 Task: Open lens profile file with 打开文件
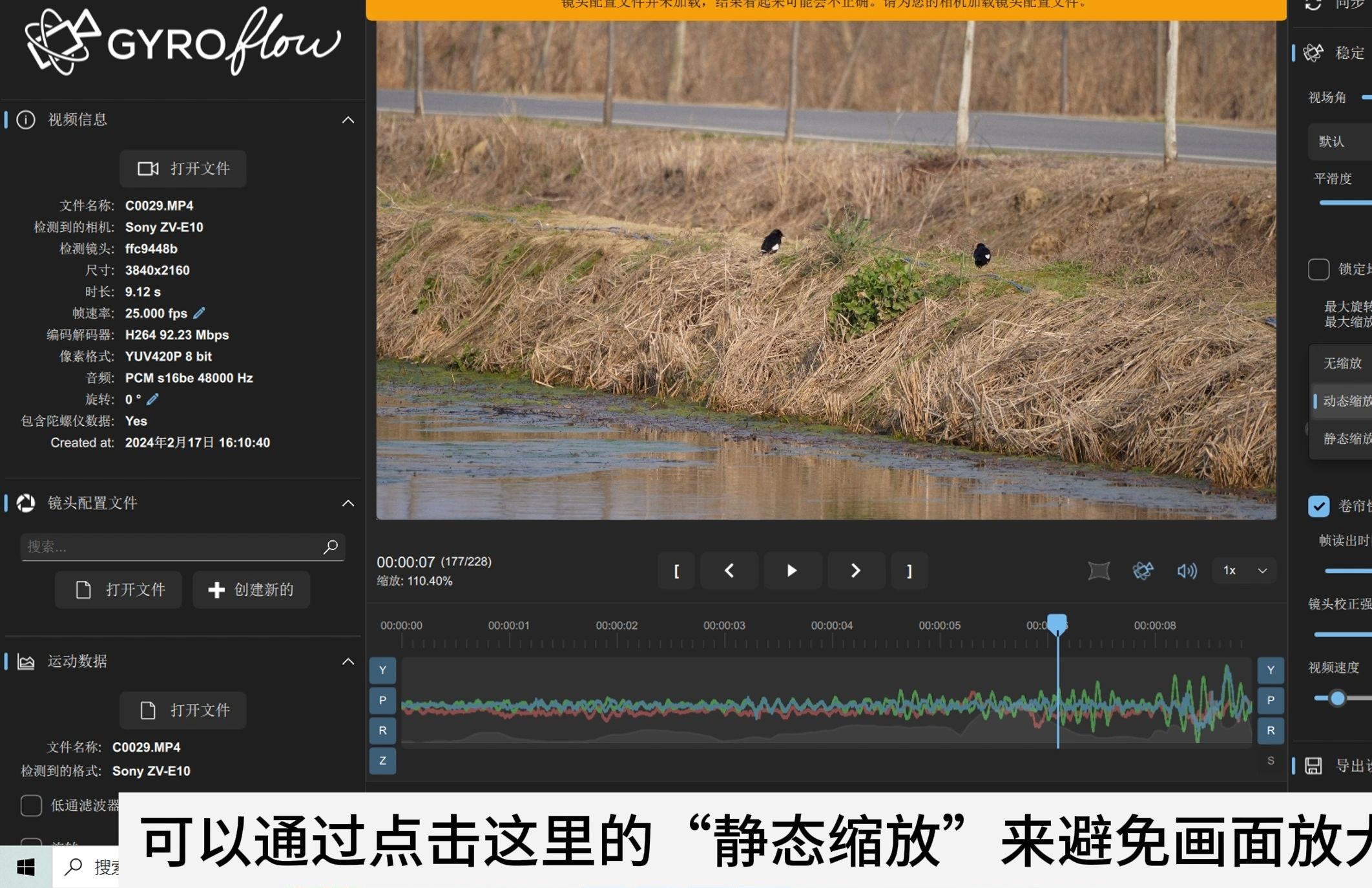118,589
